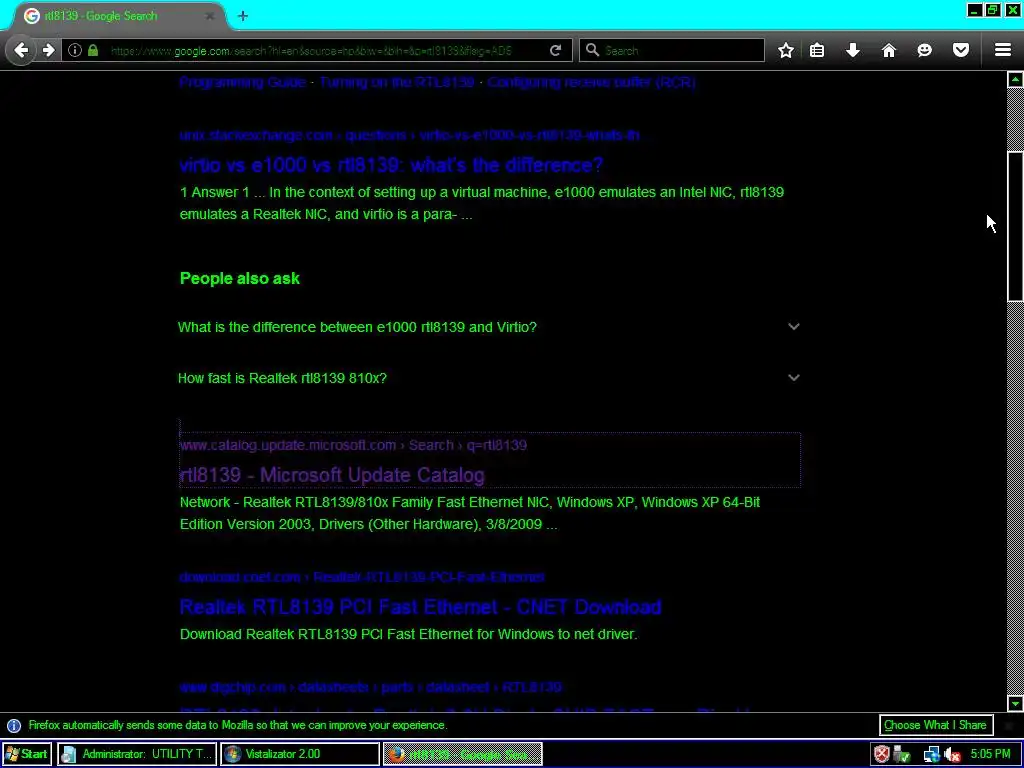Click the 'People also ask' heading
The width and height of the screenshot is (1024, 768).
point(240,278)
